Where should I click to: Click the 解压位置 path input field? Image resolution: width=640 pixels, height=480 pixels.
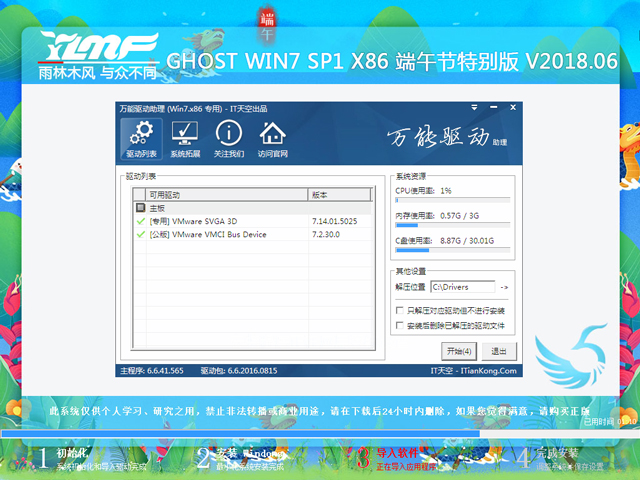pyautogui.click(x=463, y=288)
